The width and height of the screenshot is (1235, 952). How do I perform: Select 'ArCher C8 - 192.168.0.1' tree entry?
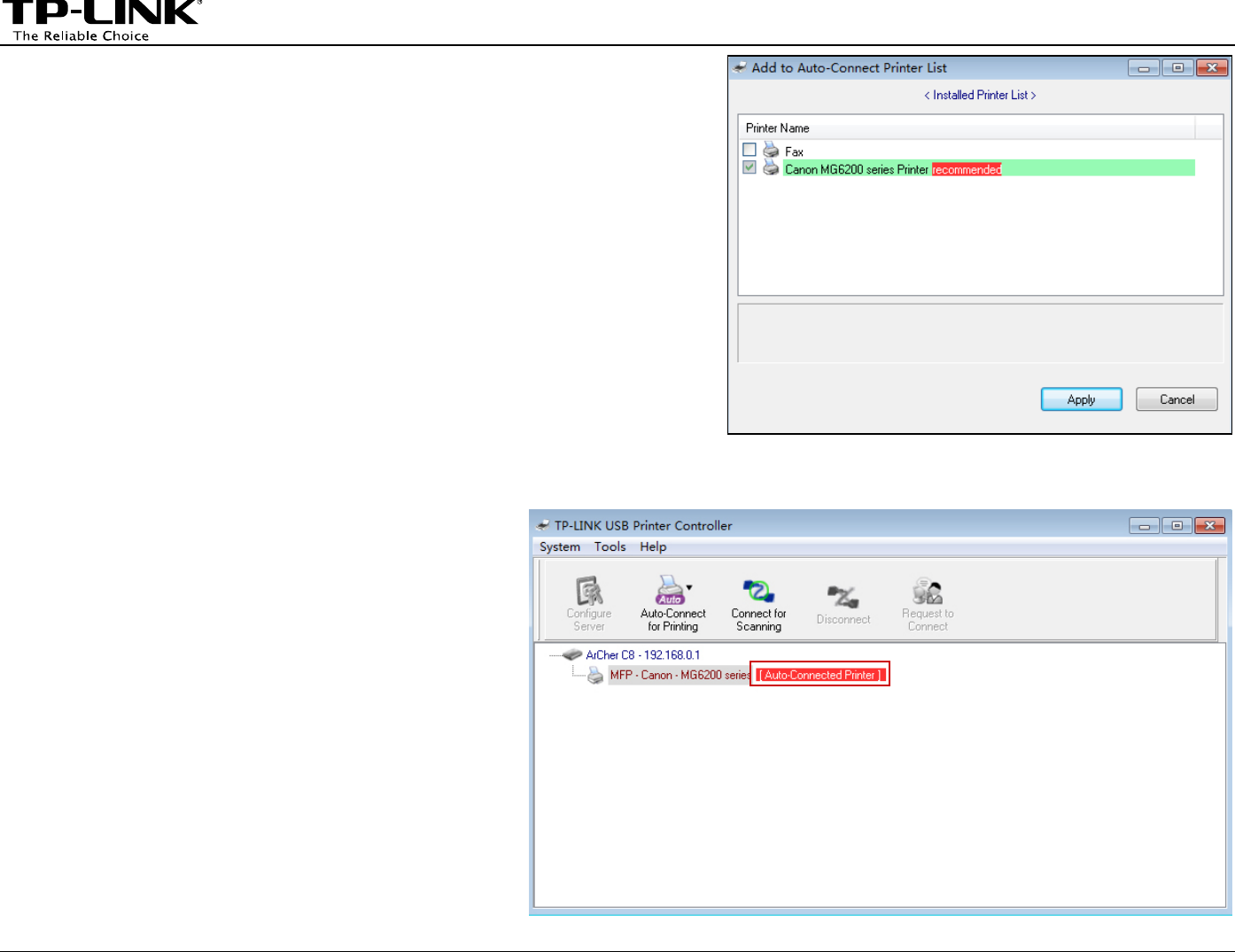click(643, 655)
